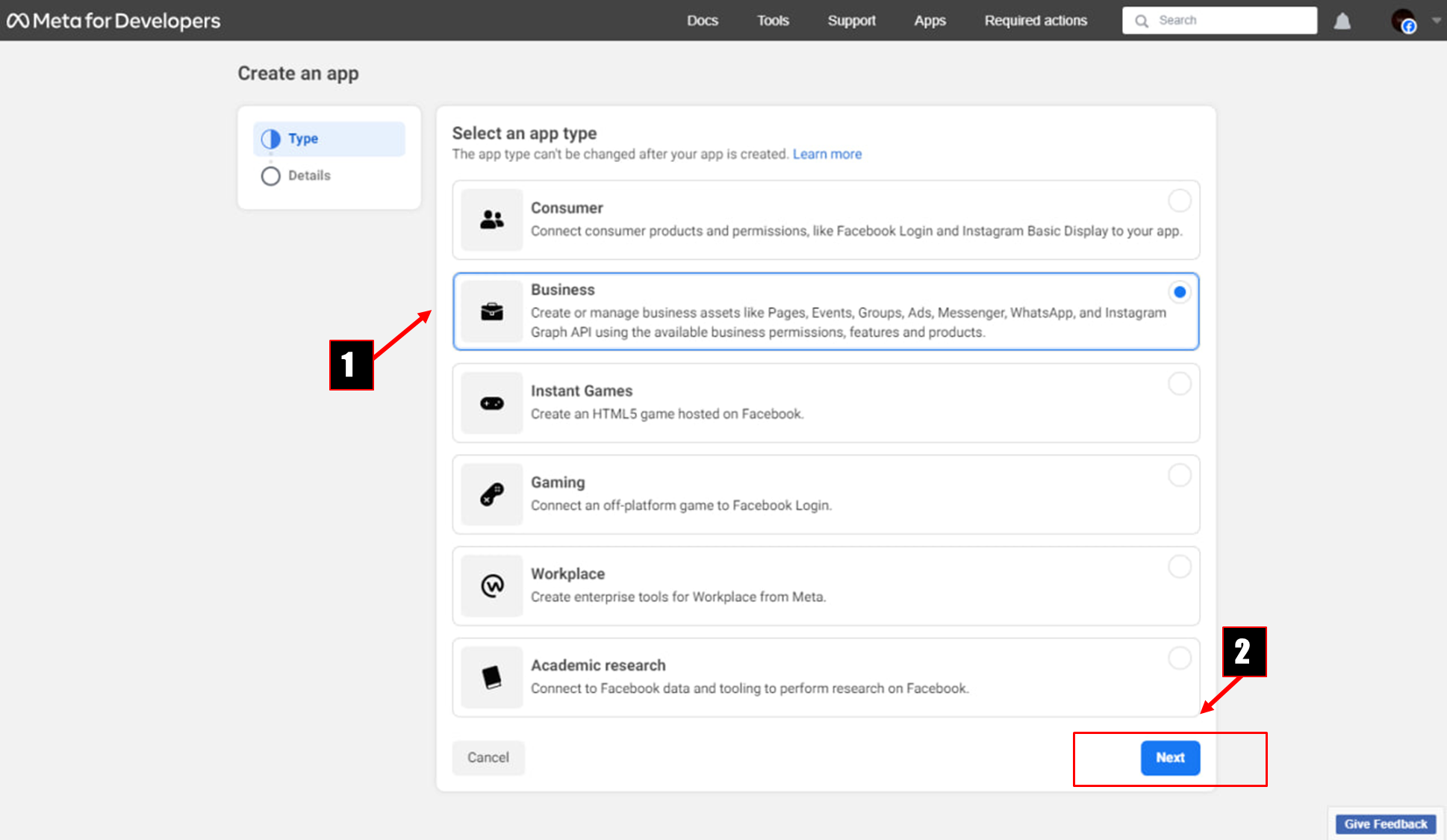Click the Workplace logo icon
The image size is (1447, 840).
tap(491, 586)
